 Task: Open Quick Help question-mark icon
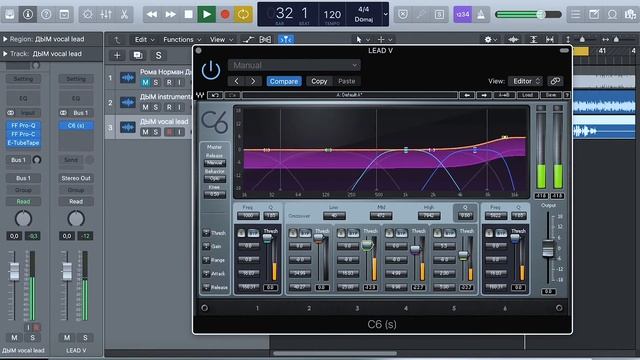46,14
